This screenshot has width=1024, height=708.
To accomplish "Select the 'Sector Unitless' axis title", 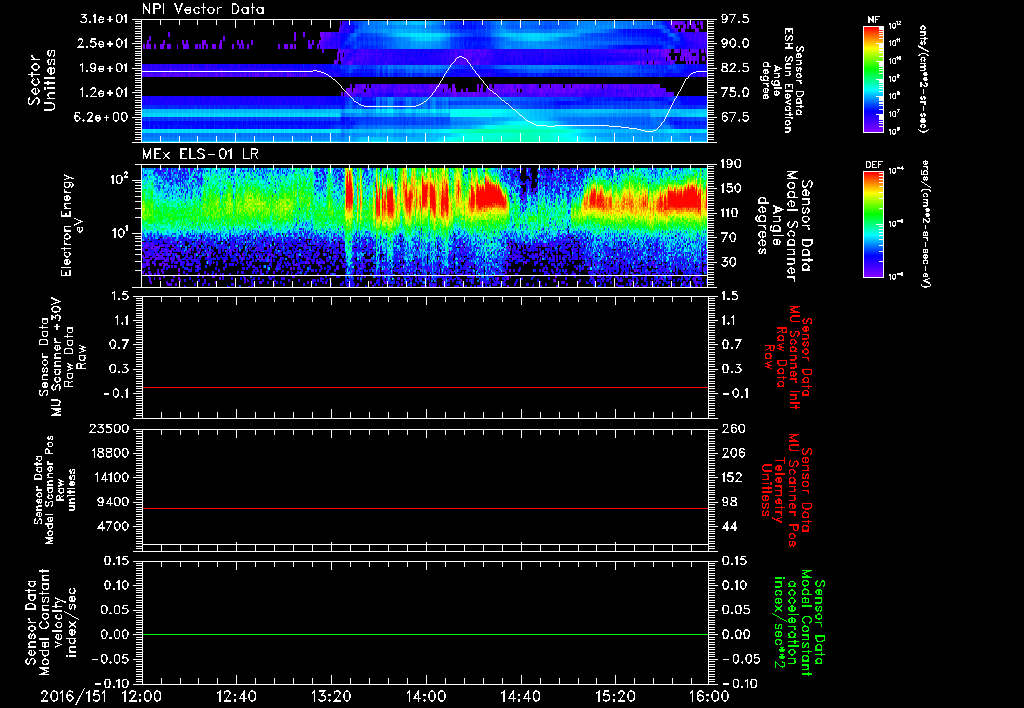I will coord(42,80).
